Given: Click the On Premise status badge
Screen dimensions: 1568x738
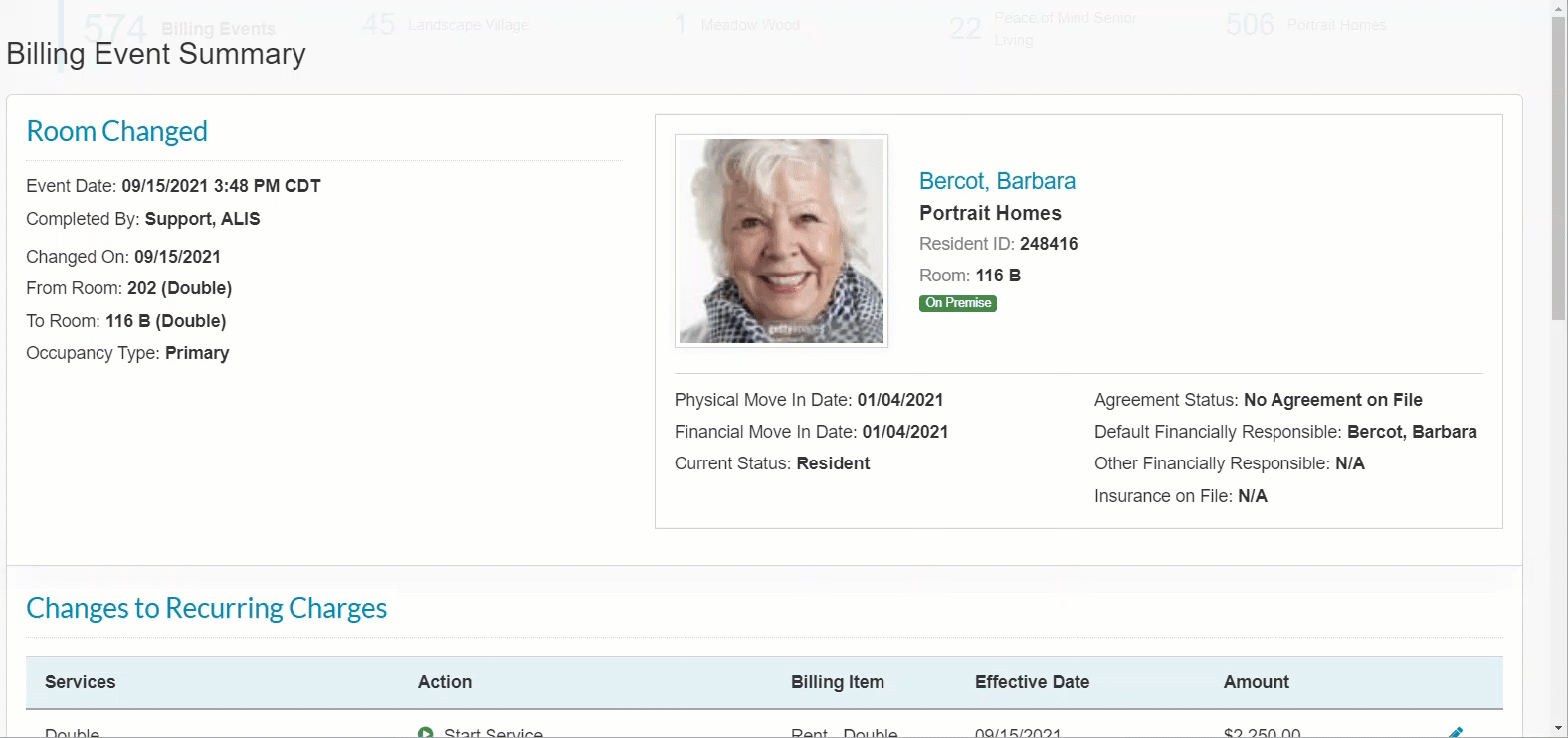Looking at the screenshot, I should pos(957,303).
